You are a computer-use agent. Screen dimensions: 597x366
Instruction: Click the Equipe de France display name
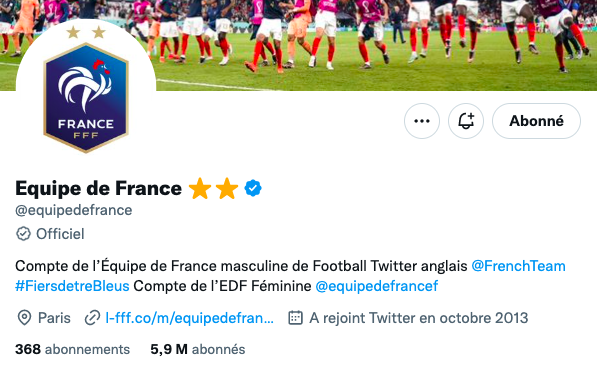tap(99, 188)
